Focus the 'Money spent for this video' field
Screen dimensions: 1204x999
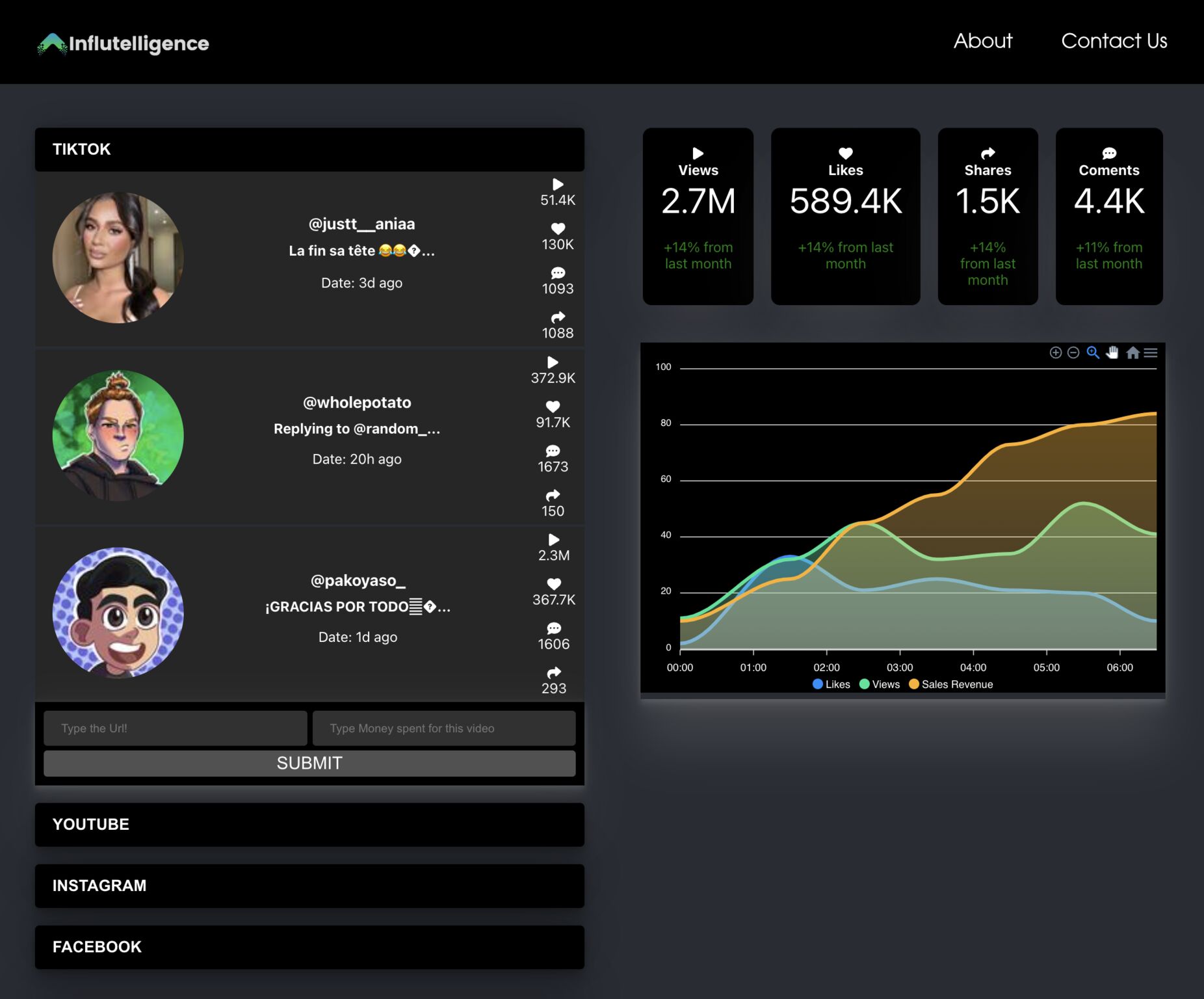pyautogui.click(x=444, y=728)
